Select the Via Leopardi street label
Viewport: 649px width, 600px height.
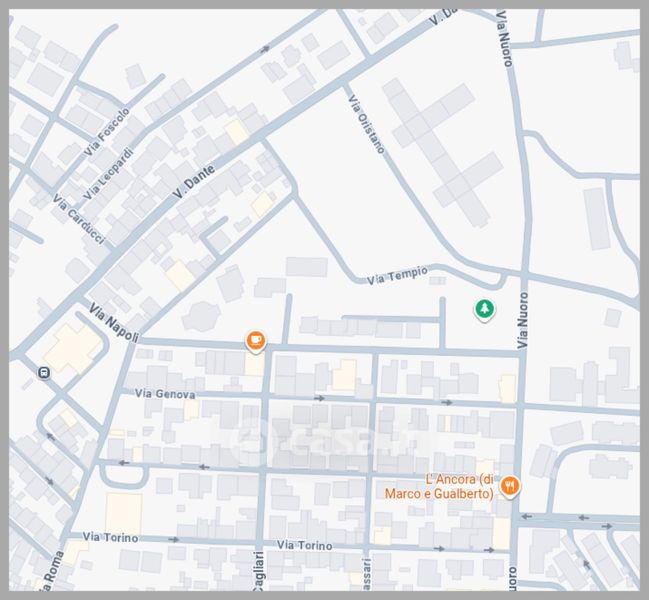point(109,173)
